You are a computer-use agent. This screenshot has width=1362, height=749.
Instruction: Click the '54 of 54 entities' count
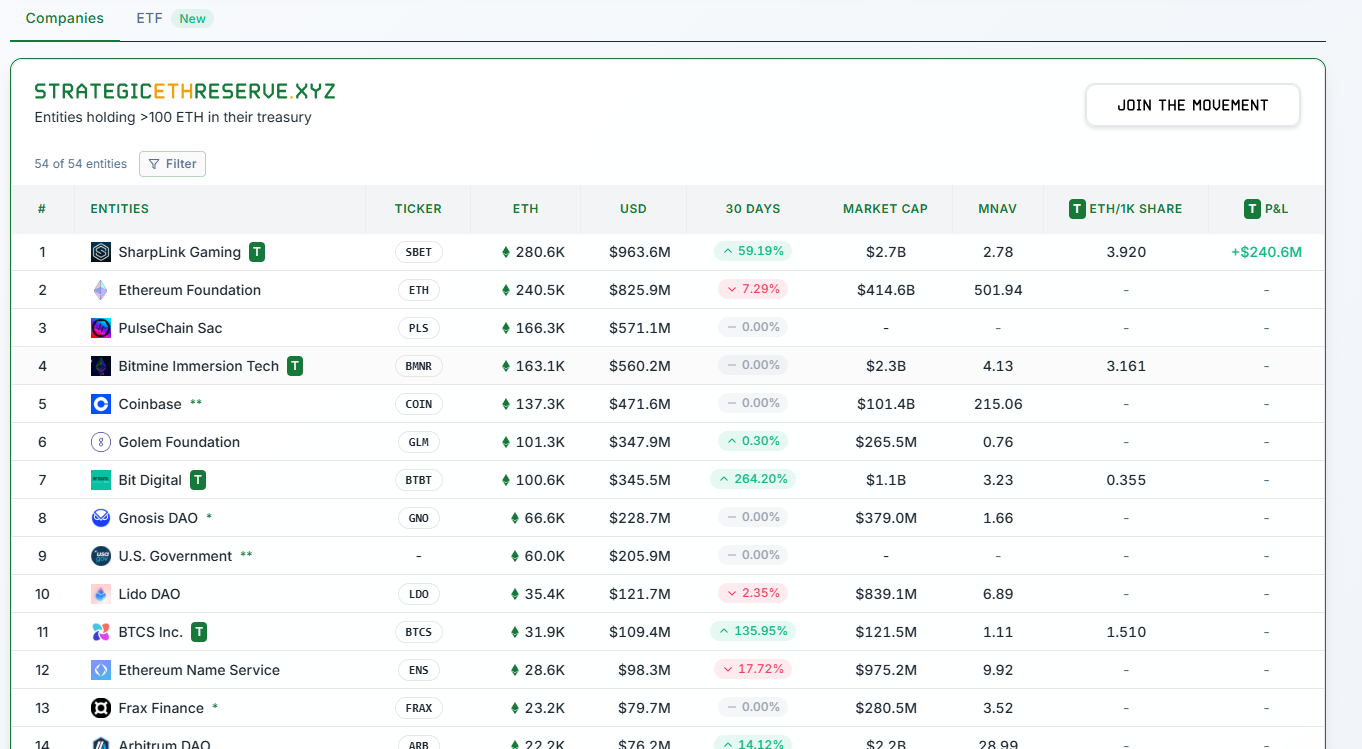pos(81,164)
